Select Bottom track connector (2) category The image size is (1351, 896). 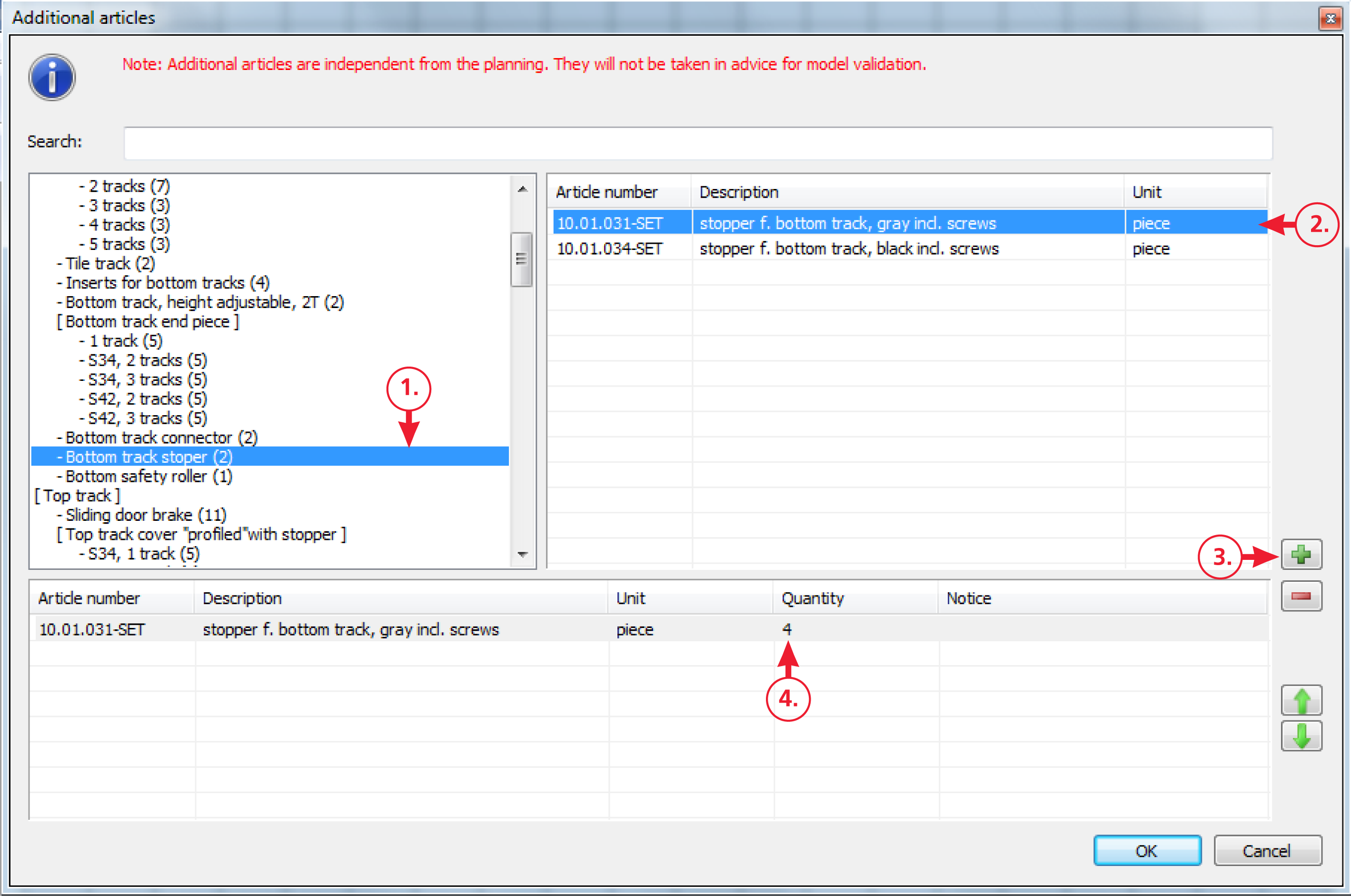point(161,438)
